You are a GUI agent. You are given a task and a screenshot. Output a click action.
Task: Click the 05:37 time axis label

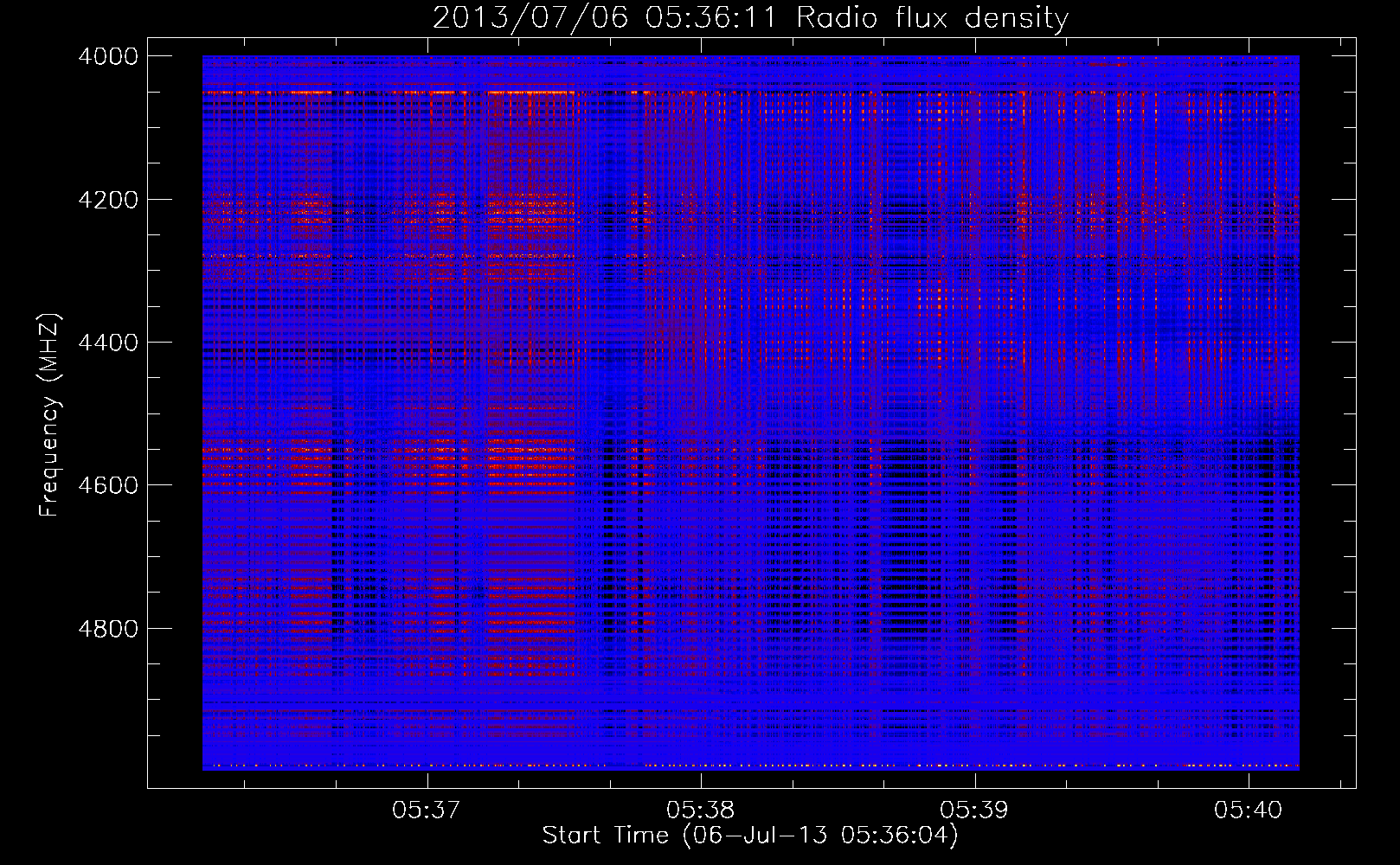coord(427,811)
